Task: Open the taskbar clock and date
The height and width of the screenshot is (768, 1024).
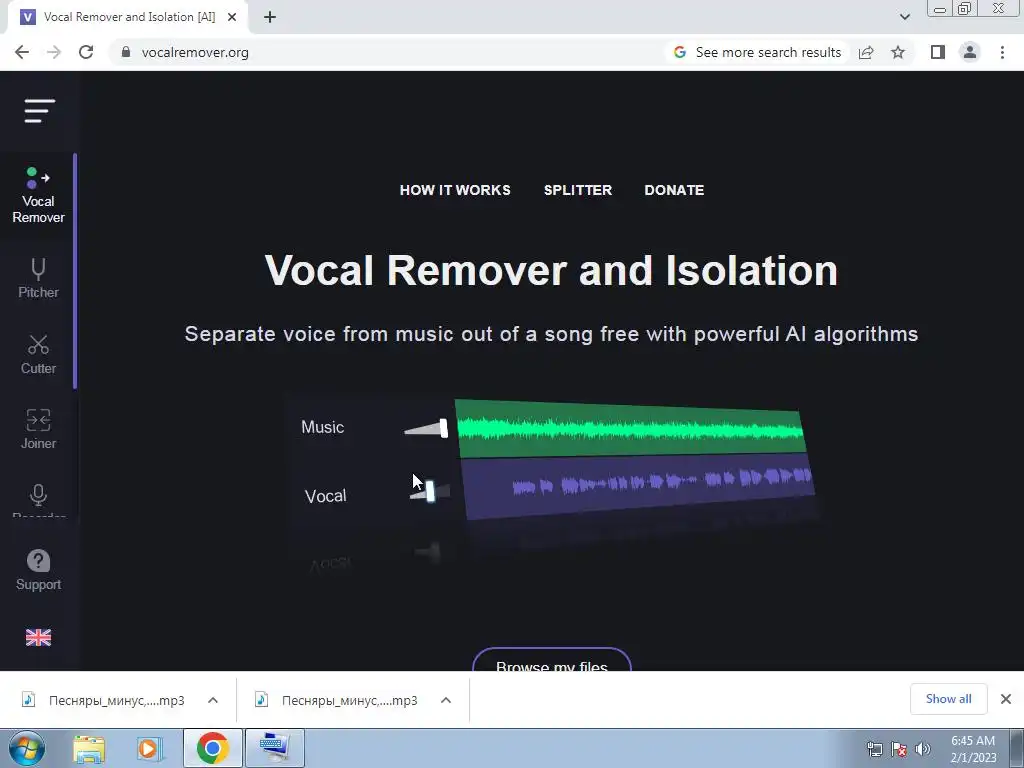Action: click(972, 749)
